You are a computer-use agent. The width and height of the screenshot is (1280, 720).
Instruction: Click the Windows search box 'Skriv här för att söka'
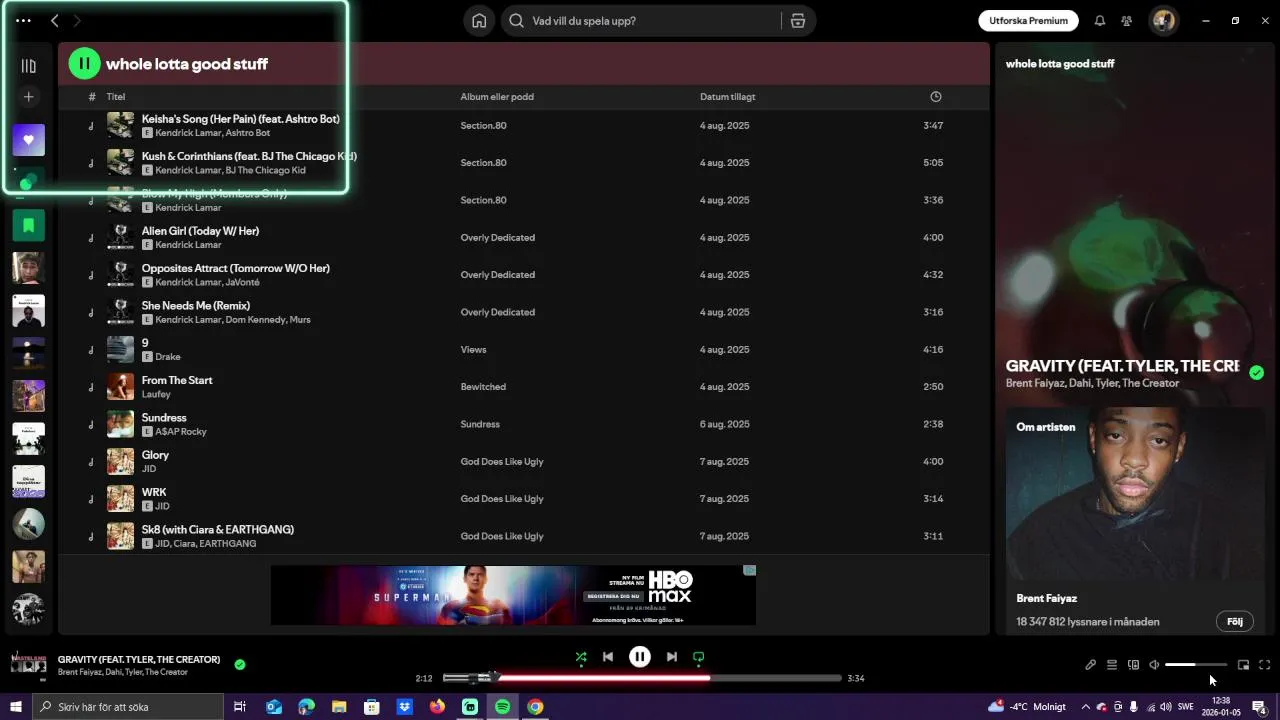click(127, 707)
